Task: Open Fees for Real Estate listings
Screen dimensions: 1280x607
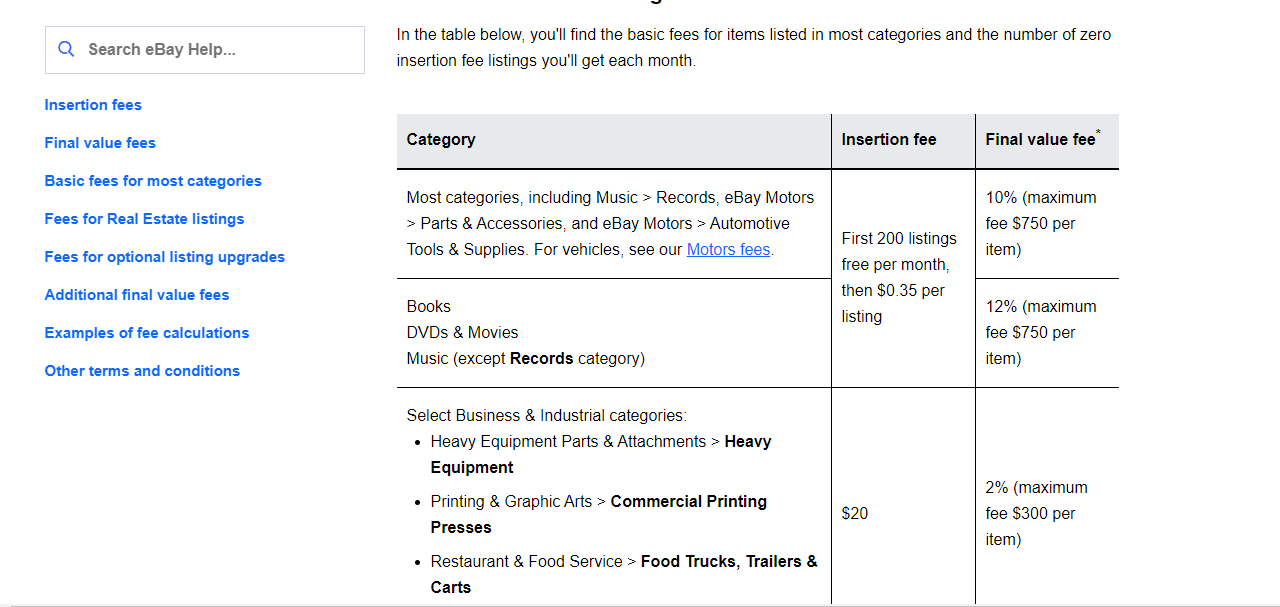Action: (144, 219)
